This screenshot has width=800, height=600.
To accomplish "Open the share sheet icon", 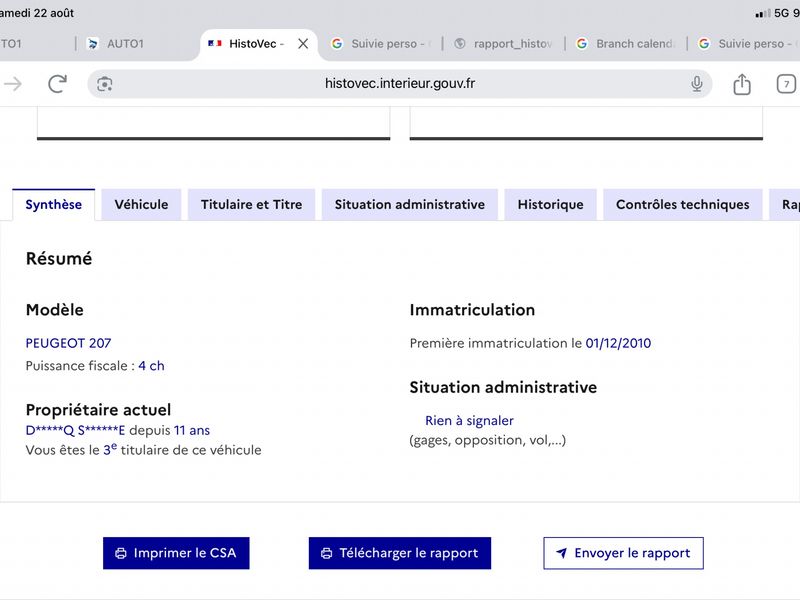I will click(742, 84).
